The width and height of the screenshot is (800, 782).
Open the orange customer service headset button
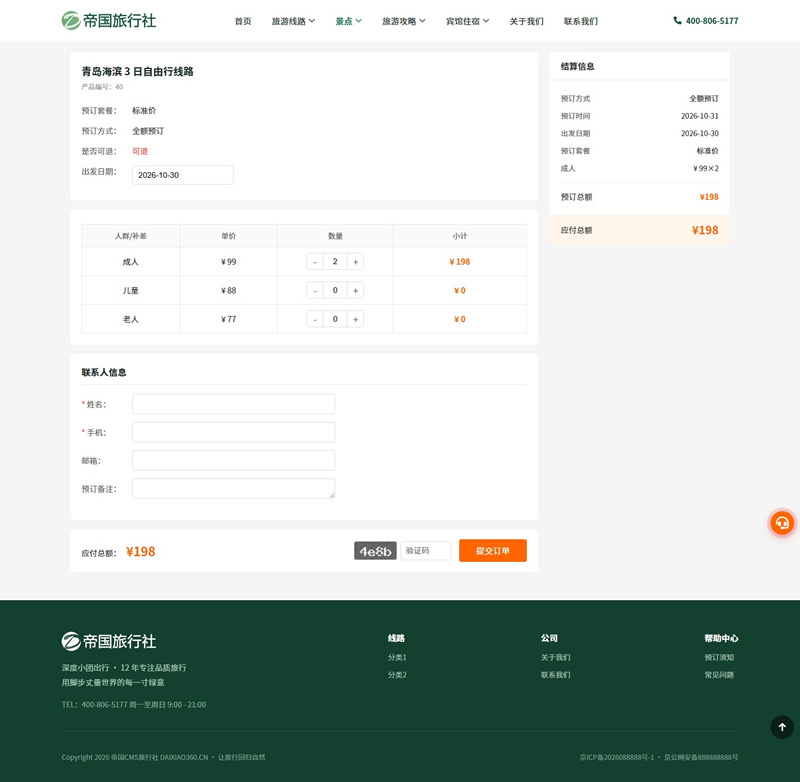pyautogui.click(x=782, y=523)
